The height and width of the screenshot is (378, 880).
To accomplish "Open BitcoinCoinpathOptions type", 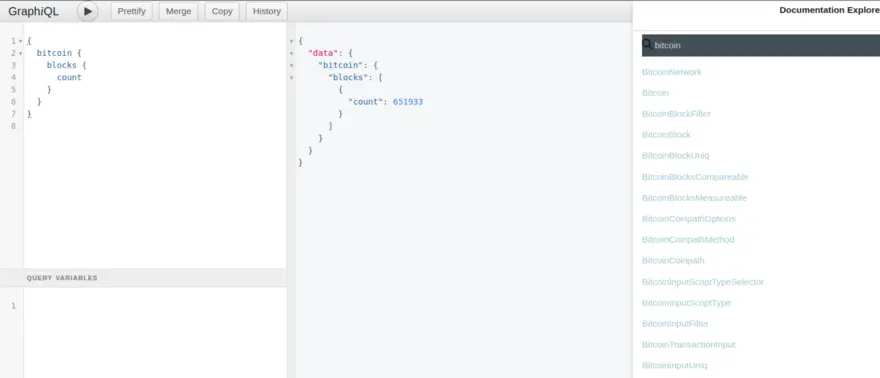I will coord(689,219).
